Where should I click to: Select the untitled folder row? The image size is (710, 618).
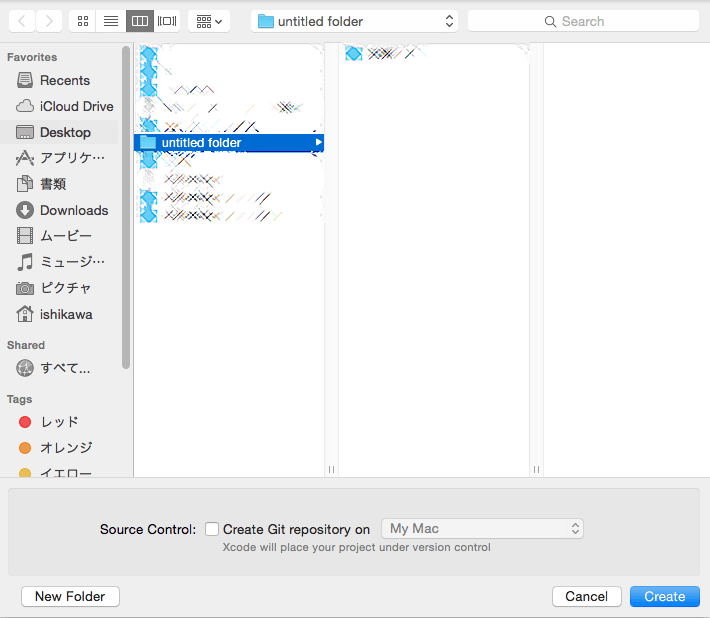click(x=229, y=143)
